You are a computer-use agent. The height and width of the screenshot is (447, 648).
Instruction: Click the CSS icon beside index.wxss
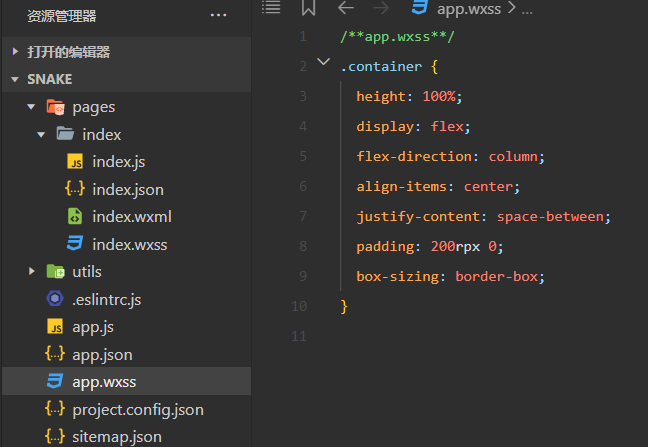75,244
